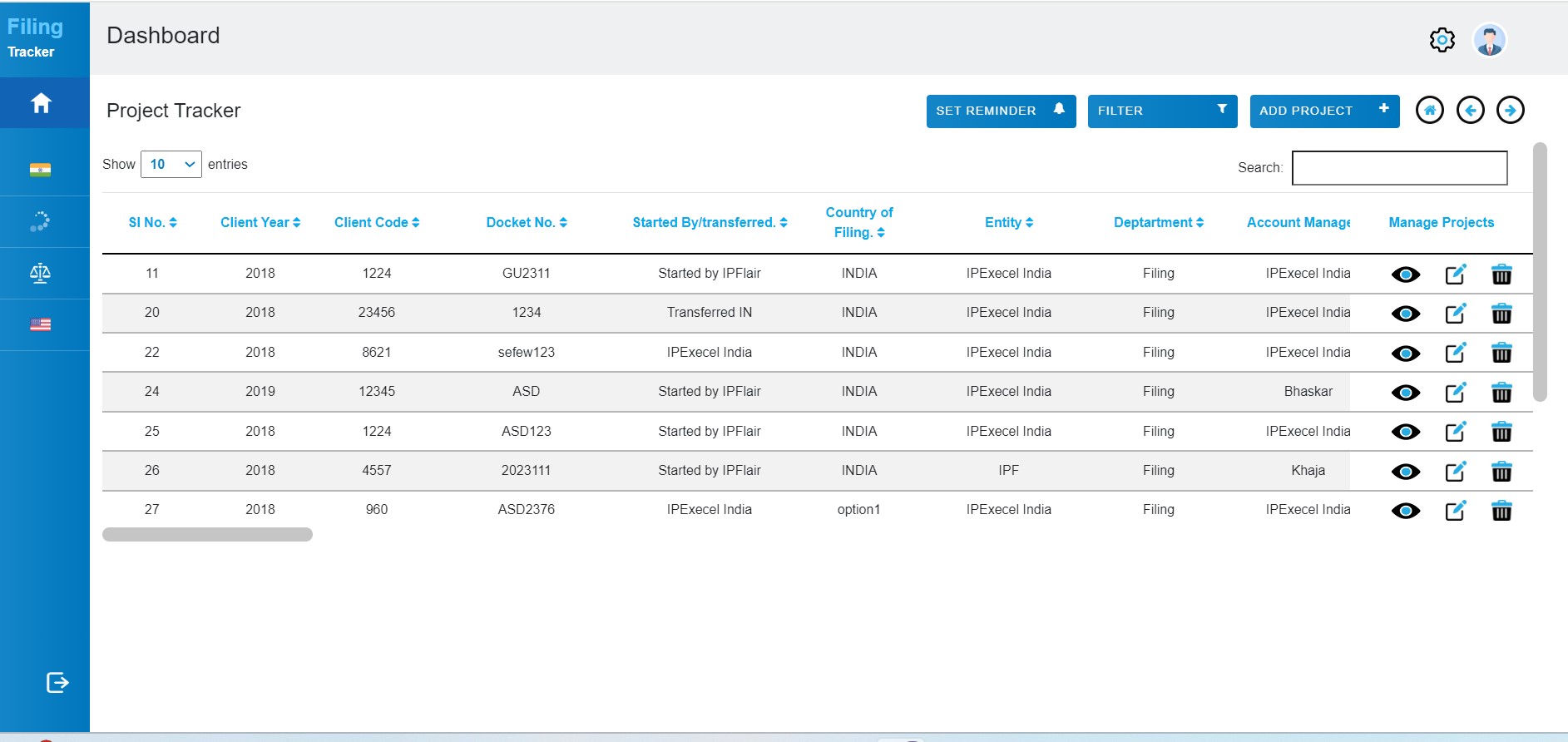View project with docket sefew123
The height and width of the screenshot is (742, 1568).
[x=1406, y=354]
